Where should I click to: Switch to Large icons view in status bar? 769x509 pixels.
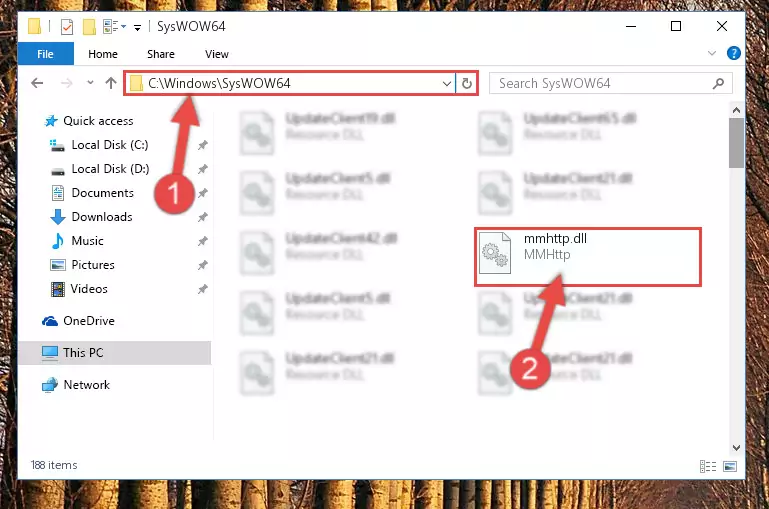[x=730, y=466]
